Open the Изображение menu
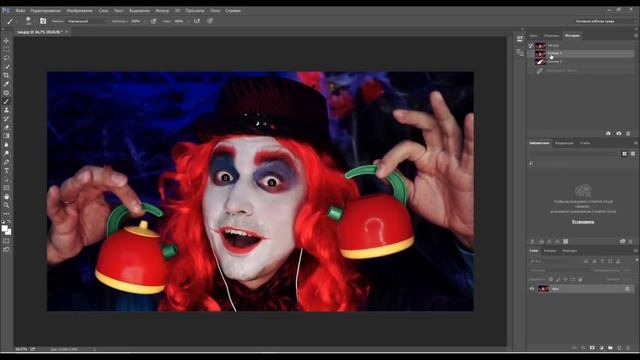This screenshot has height=360, width=640. point(79,11)
